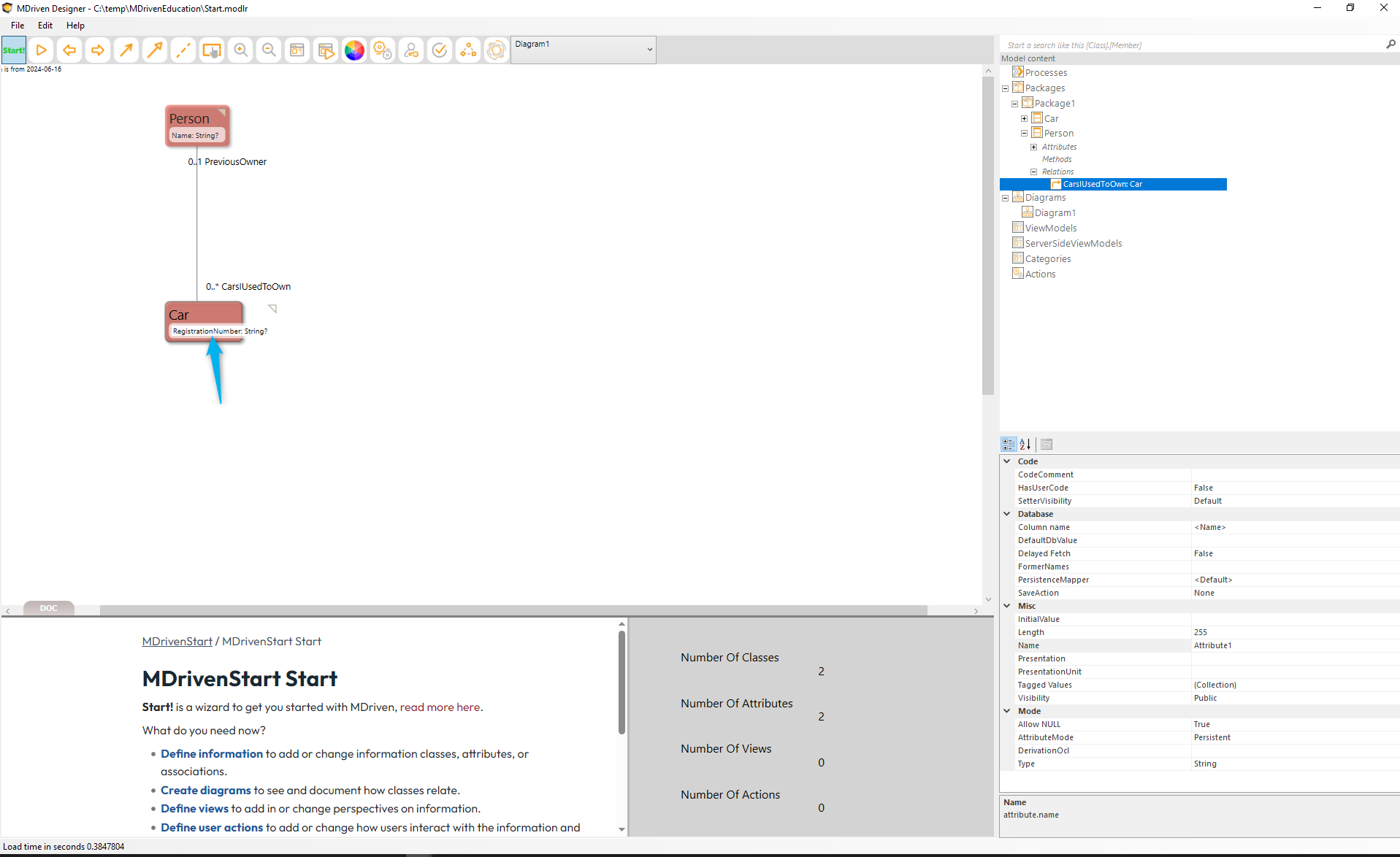The width and height of the screenshot is (1400, 857).
Task: Toggle categorized view in property grid
Action: point(1009,444)
